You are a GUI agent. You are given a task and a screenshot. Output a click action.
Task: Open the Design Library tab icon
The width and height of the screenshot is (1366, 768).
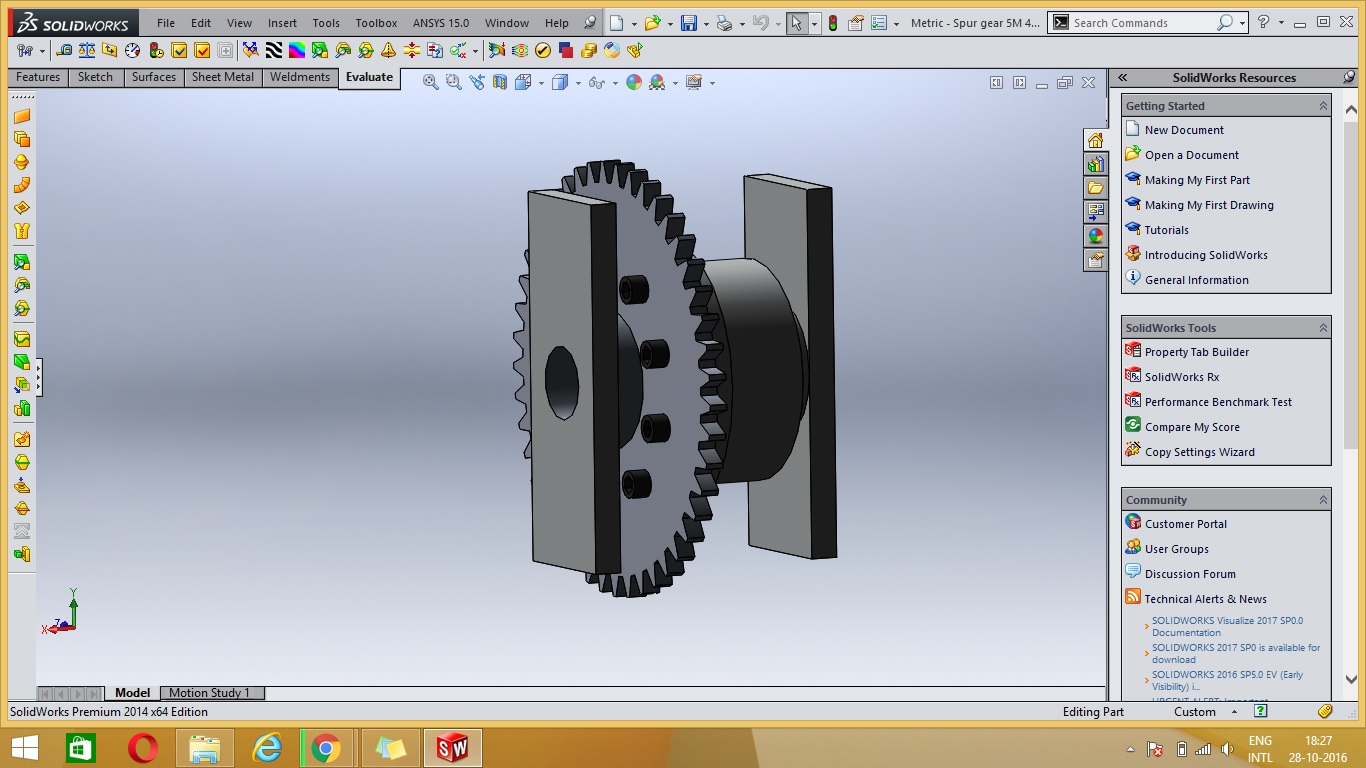pyautogui.click(x=1096, y=163)
